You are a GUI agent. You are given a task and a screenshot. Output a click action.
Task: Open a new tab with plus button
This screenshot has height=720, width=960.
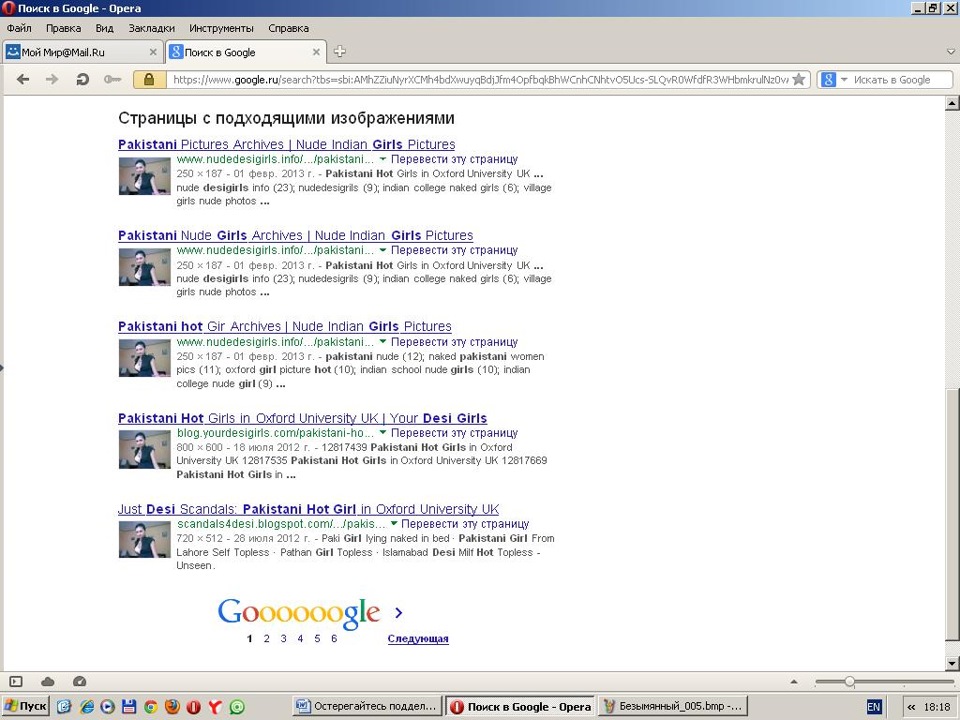pos(340,52)
